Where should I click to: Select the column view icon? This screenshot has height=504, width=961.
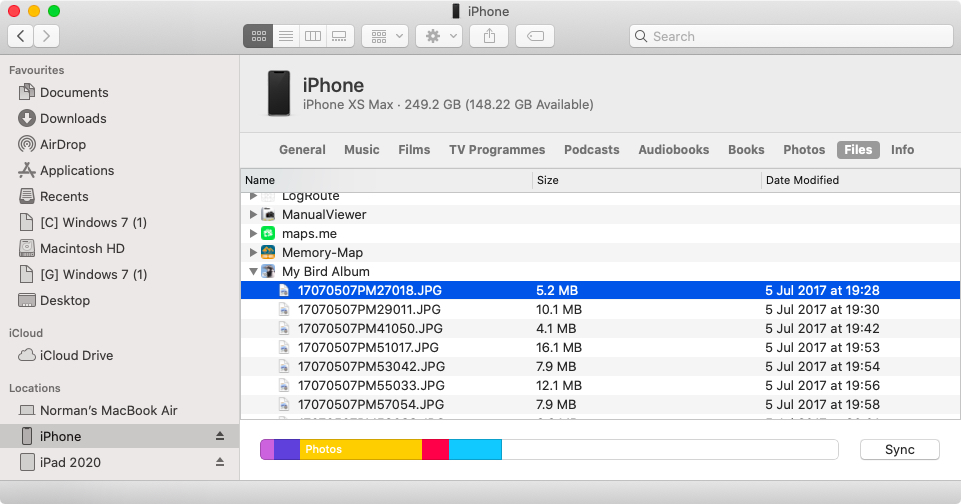click(x=312, y=36)
